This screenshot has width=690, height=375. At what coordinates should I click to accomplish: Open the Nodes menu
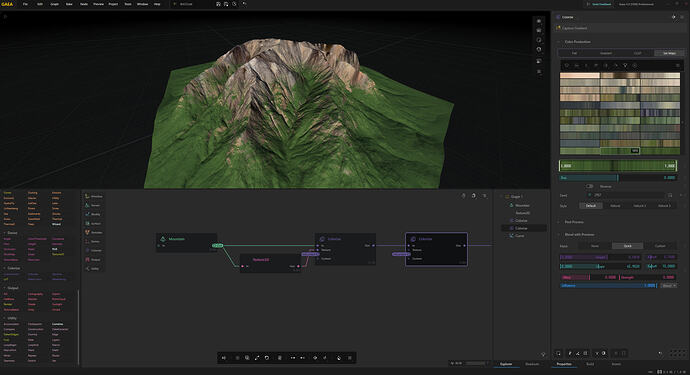(84, 4)
